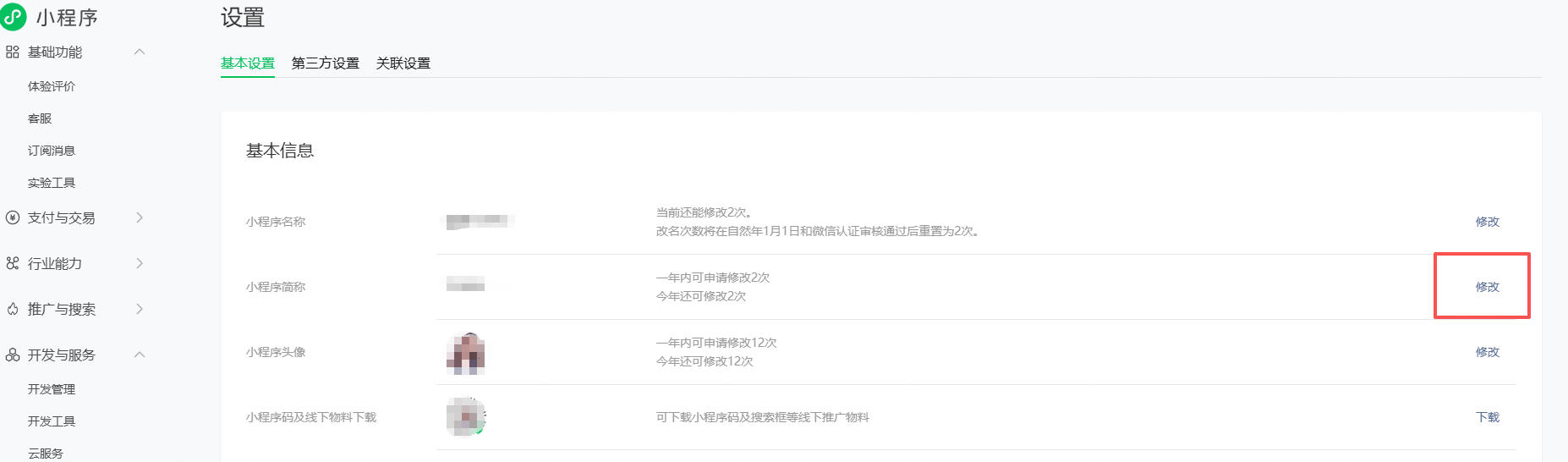Click the 小程序简称 row label

coord(276,287)
